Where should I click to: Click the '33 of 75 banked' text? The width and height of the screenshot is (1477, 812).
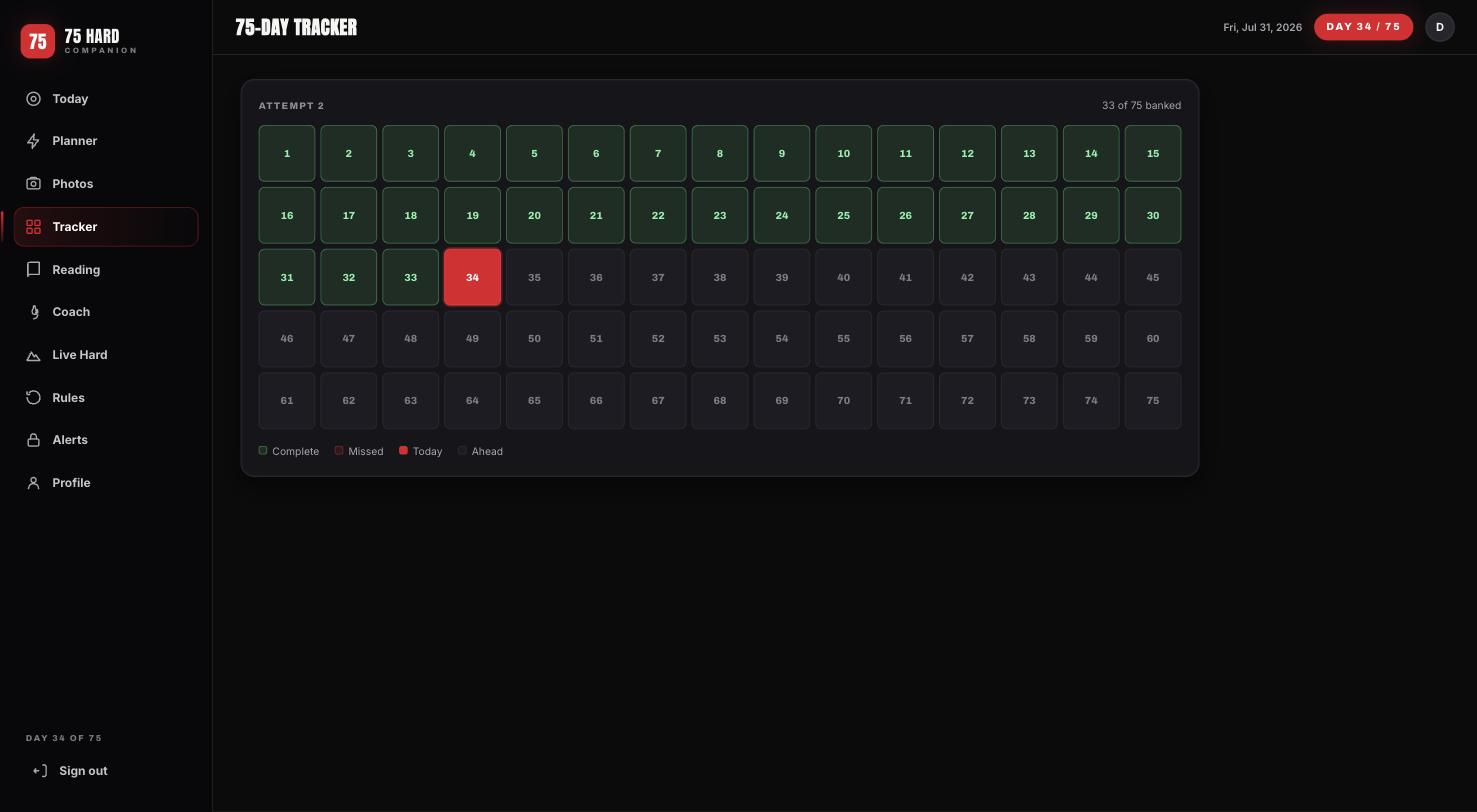click(x=1141, y=105)
